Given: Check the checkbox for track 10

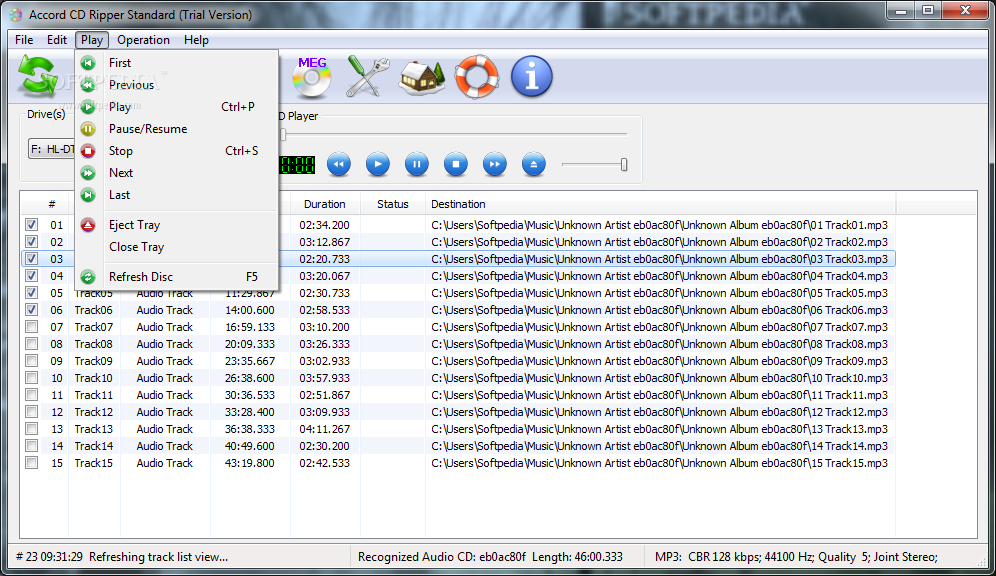Looking at the screenshot, I should pyautogui.click(x=31, y=378).
